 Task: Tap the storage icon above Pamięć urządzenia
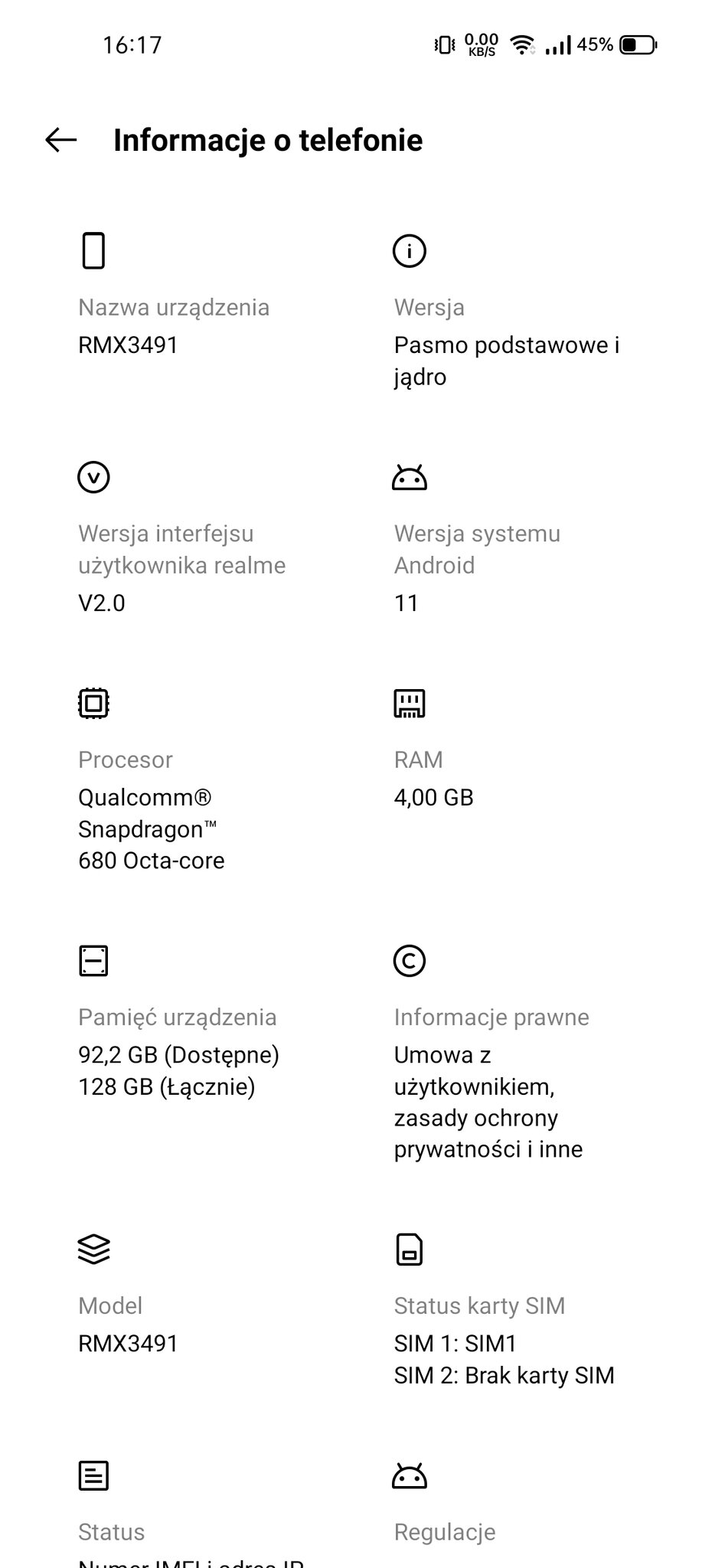click(93, 960)
